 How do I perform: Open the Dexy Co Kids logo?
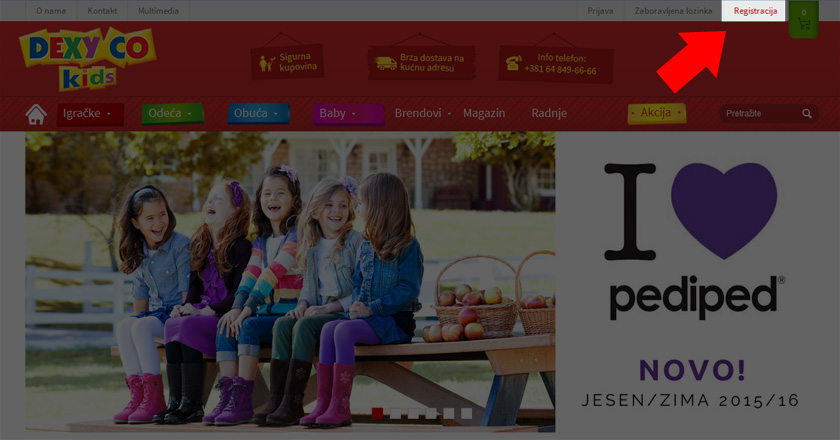(87, 58)
